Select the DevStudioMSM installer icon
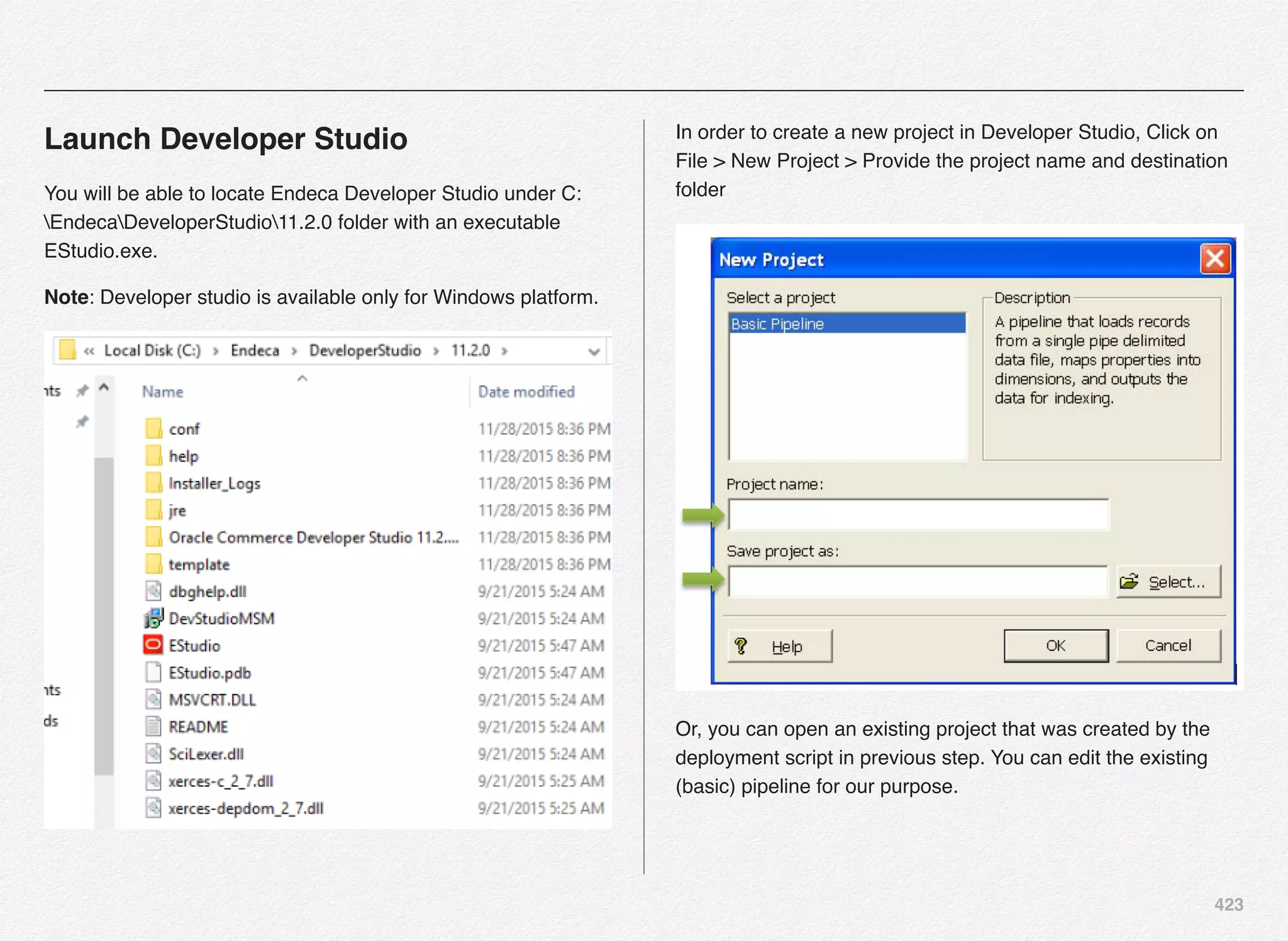The height and width of the screenshot is (941, 1288). click(x=153, y=618)
